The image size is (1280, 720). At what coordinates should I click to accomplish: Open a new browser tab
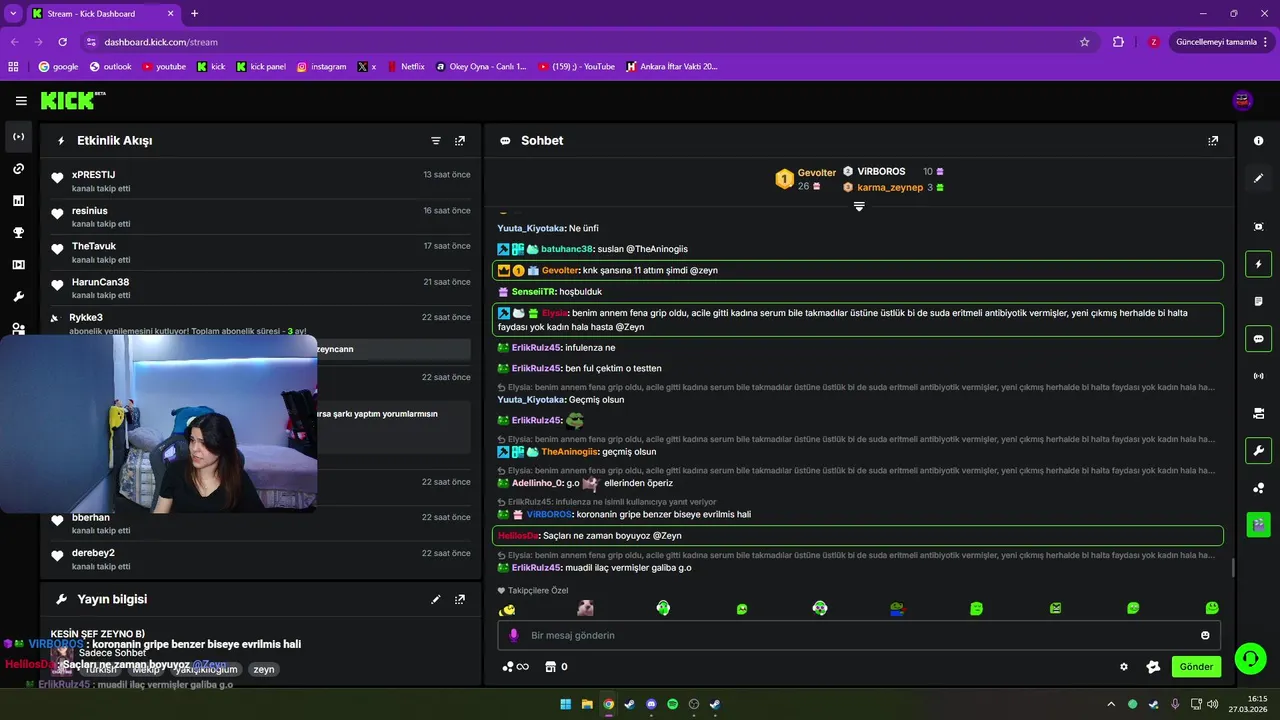point(194,13)
